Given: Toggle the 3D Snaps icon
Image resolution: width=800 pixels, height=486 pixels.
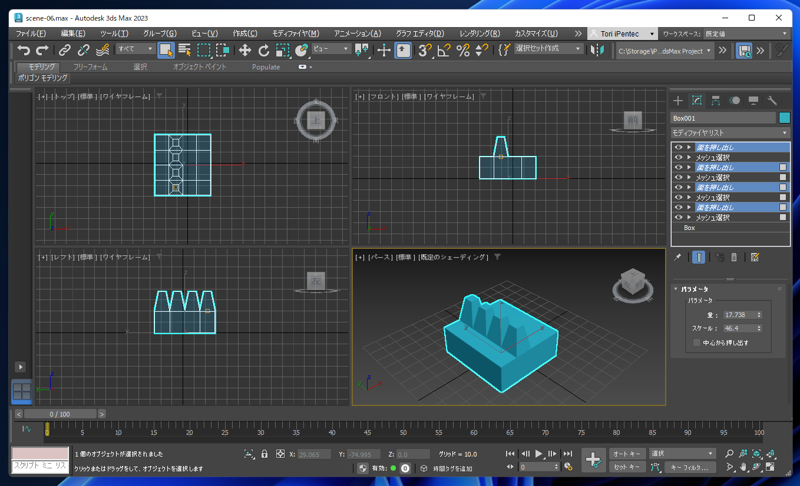Looking at the screenshot, I should (424, 50).
